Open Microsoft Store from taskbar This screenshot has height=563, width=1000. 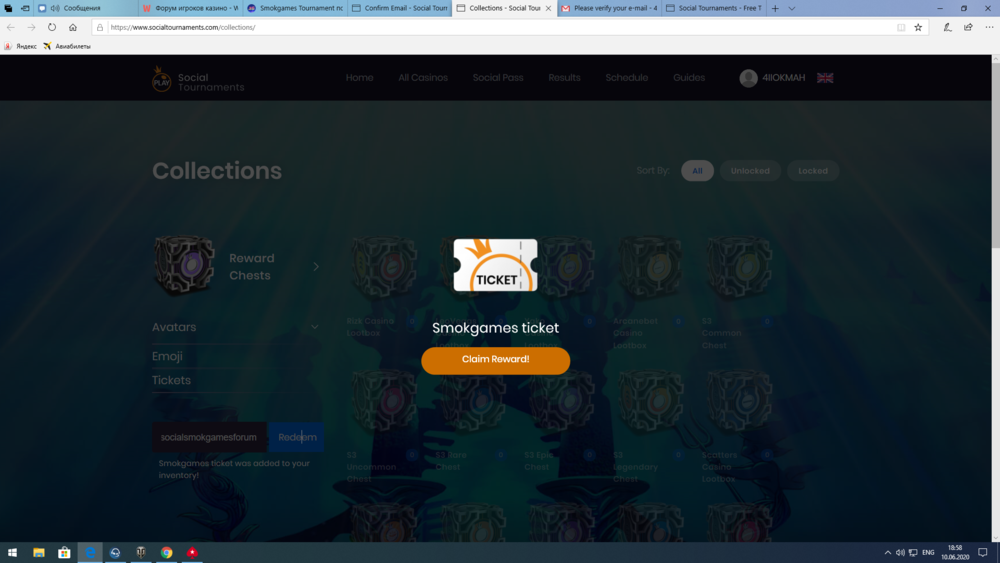[64, 553]
